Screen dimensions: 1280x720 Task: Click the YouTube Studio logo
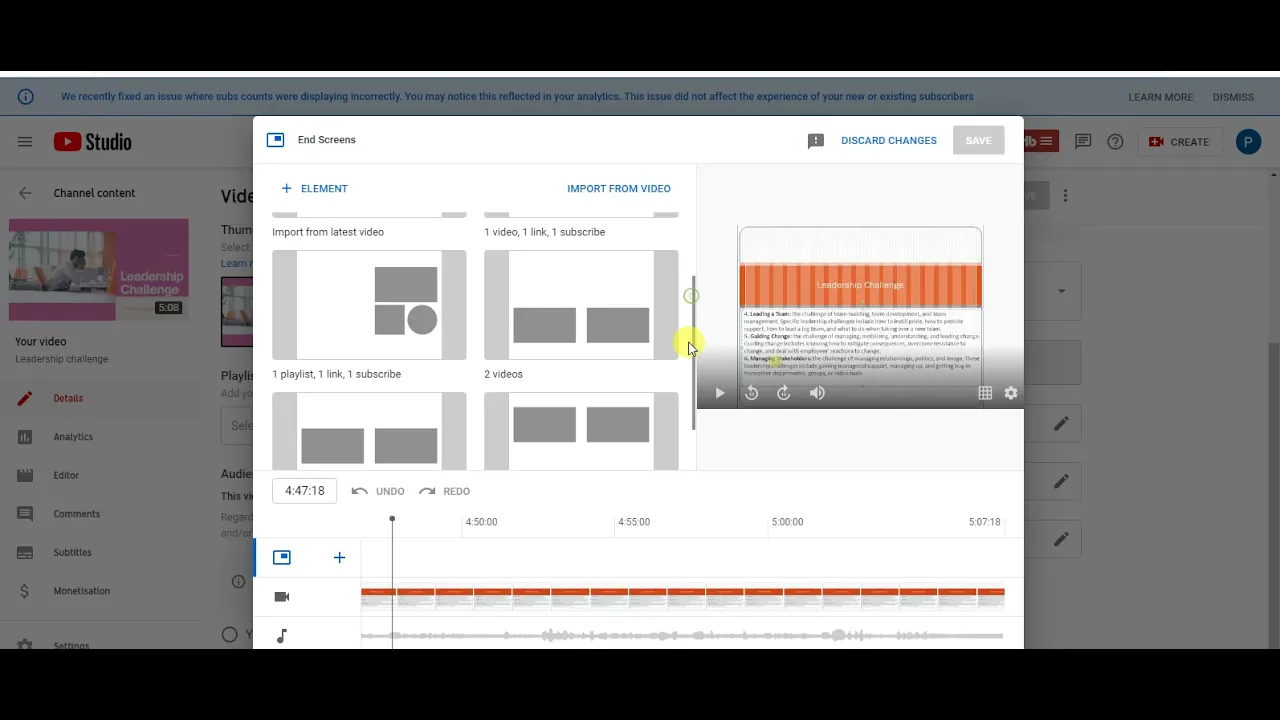(93, 142)
